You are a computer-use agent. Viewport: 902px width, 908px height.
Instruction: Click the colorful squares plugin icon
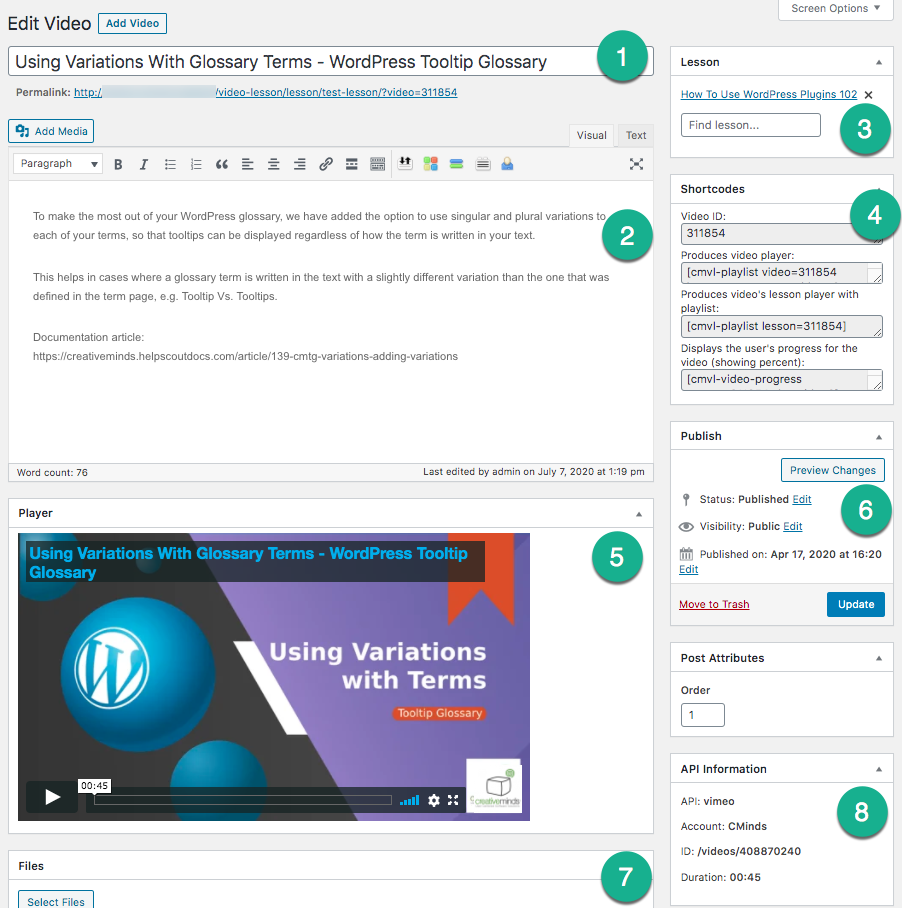[x=430, y=164]
